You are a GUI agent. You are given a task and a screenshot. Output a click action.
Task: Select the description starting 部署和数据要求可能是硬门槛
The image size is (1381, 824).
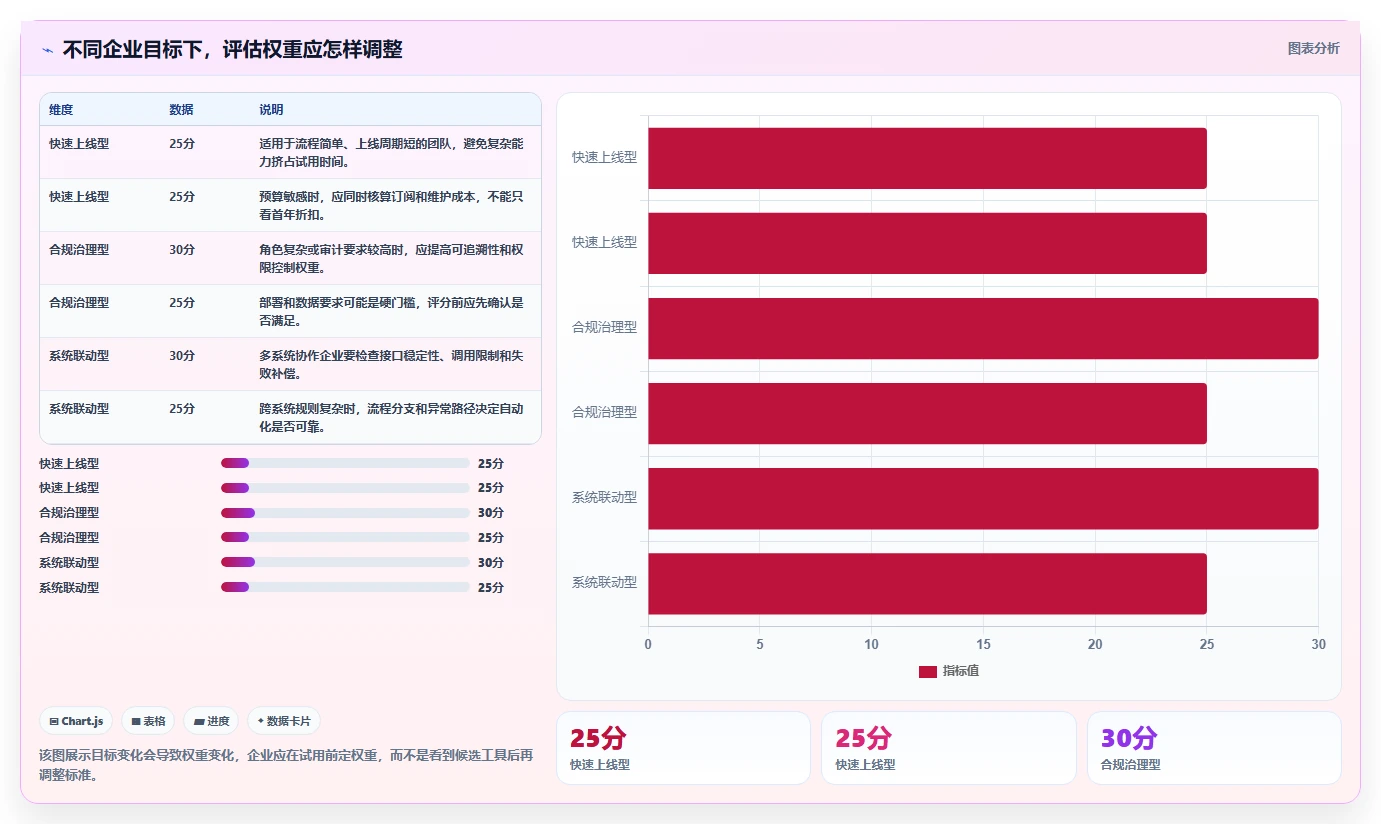(391, 311)
